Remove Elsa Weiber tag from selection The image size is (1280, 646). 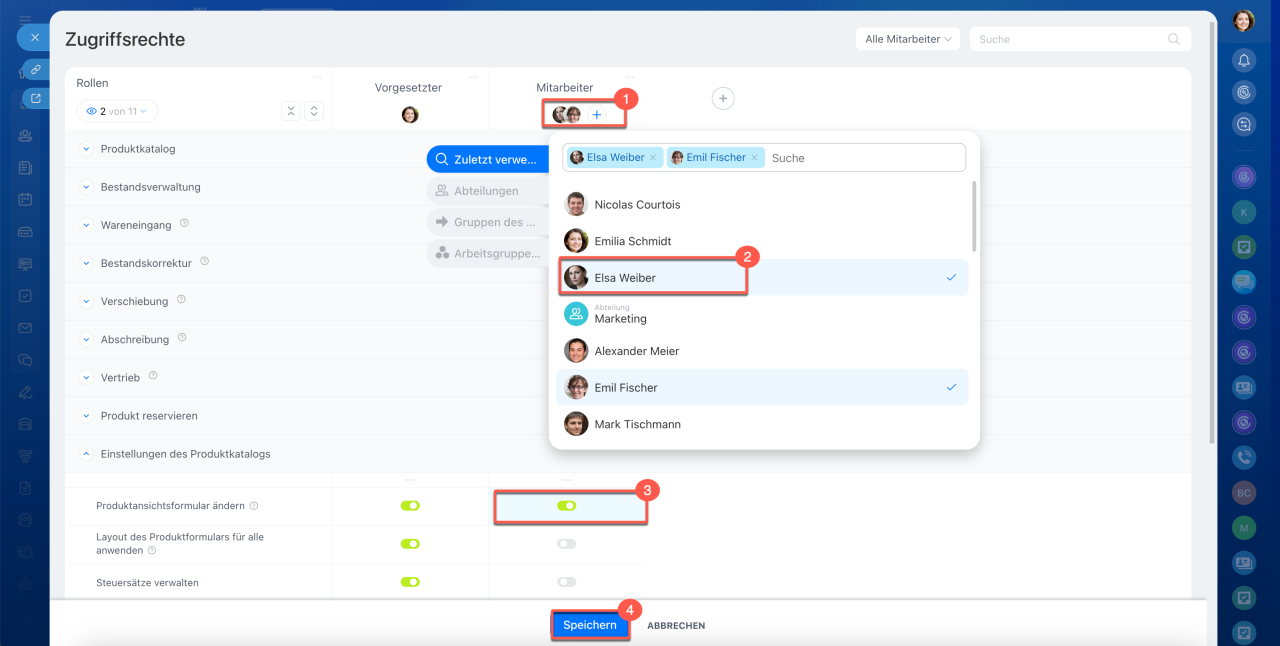coord(653,157)
